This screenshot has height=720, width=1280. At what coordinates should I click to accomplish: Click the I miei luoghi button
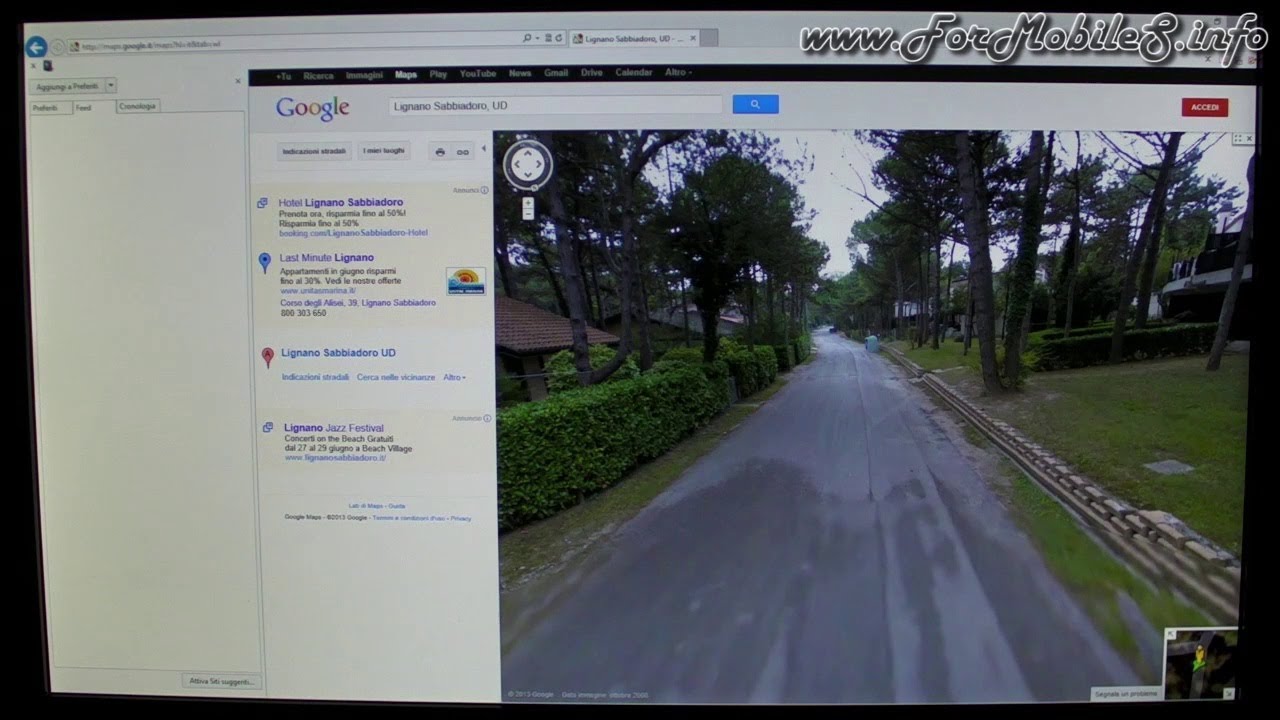pyautogui.click(x=384, y=151)
